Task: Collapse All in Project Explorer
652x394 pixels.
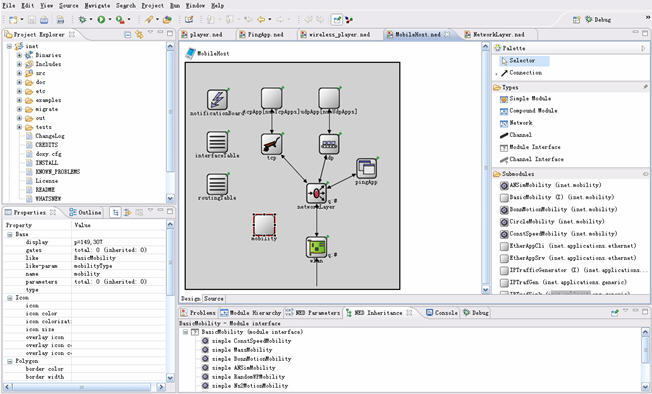Action: coord(128,34)
